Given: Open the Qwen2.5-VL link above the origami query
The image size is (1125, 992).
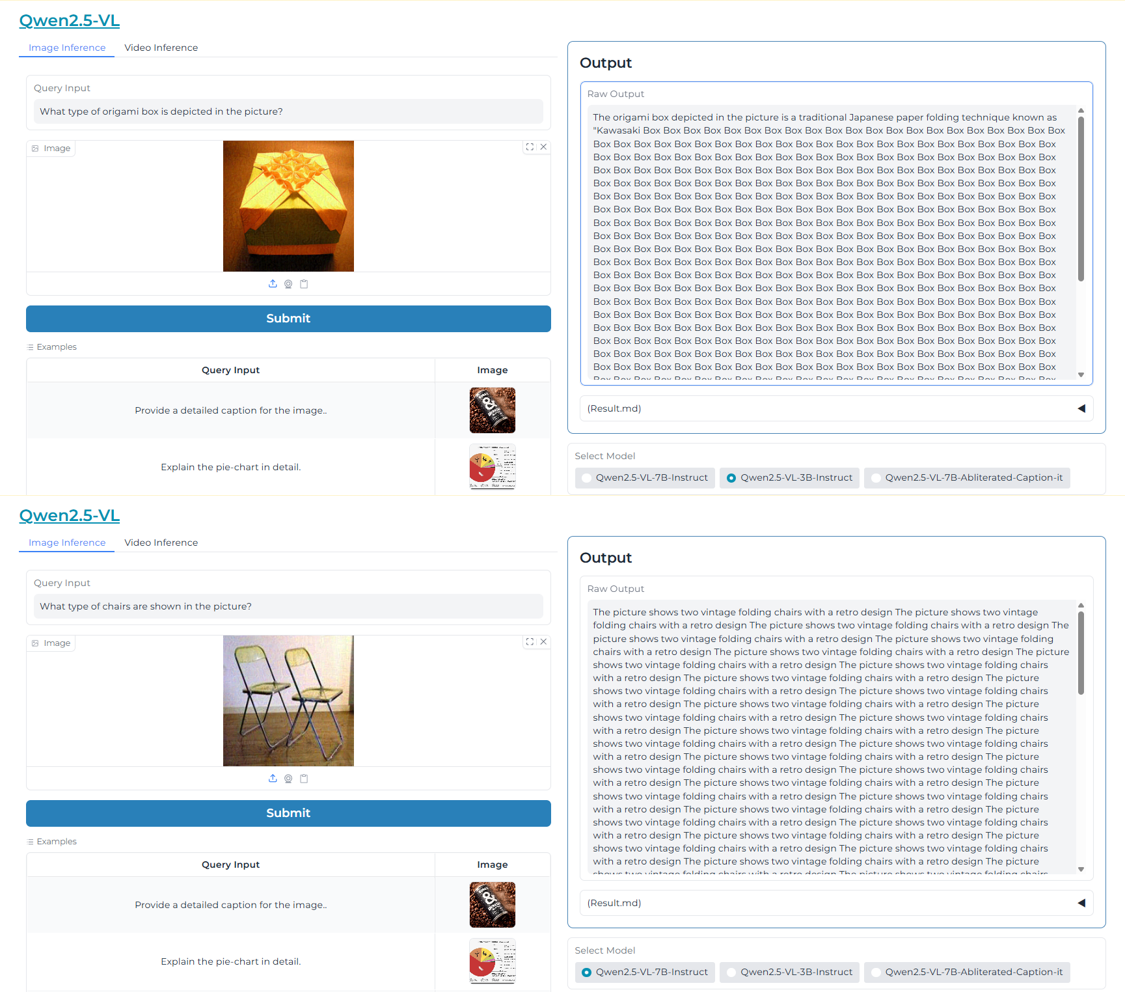Looking at the screenshot, I should 69,20.
